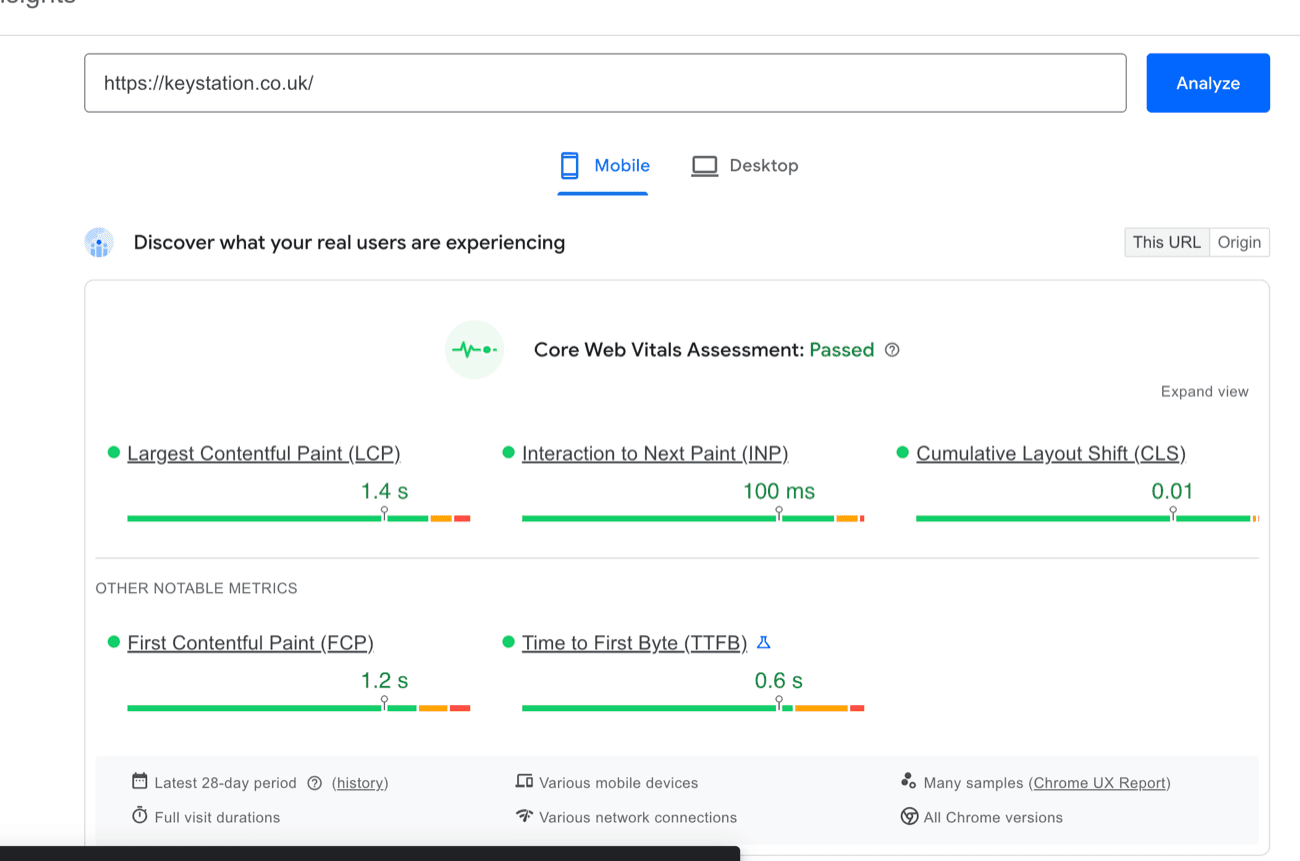Click the desktop laptop icon
Screen dimensions: 1300x861
coord(705,166)
